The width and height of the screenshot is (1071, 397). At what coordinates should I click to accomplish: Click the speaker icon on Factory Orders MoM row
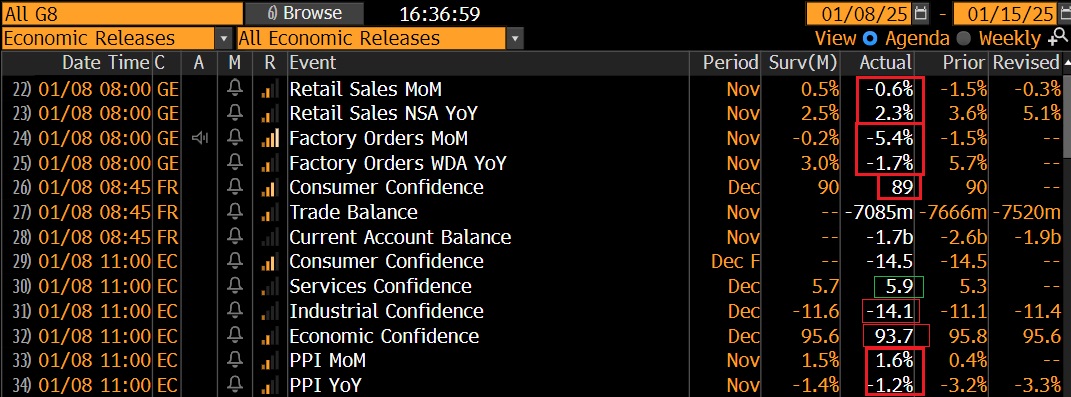point(199,138)
